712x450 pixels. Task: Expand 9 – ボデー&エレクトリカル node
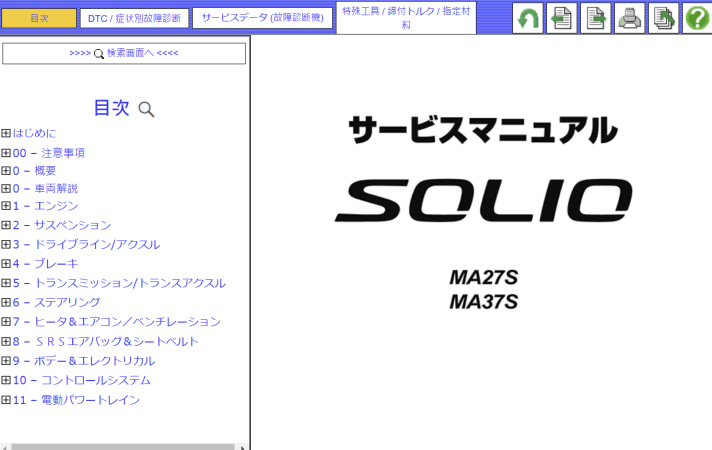click(x=6, y=361)
